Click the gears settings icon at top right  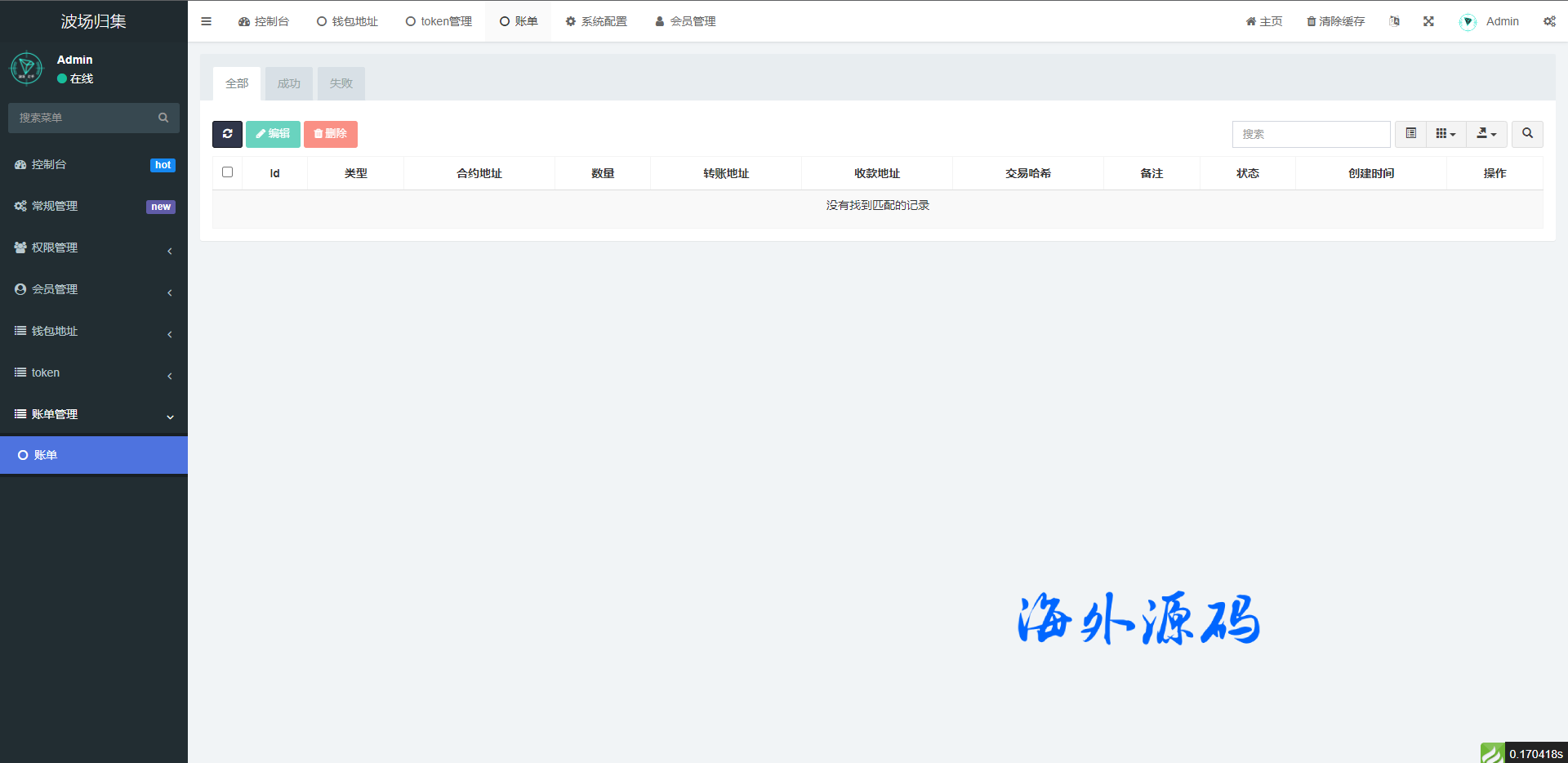[x=1549, y=21]
